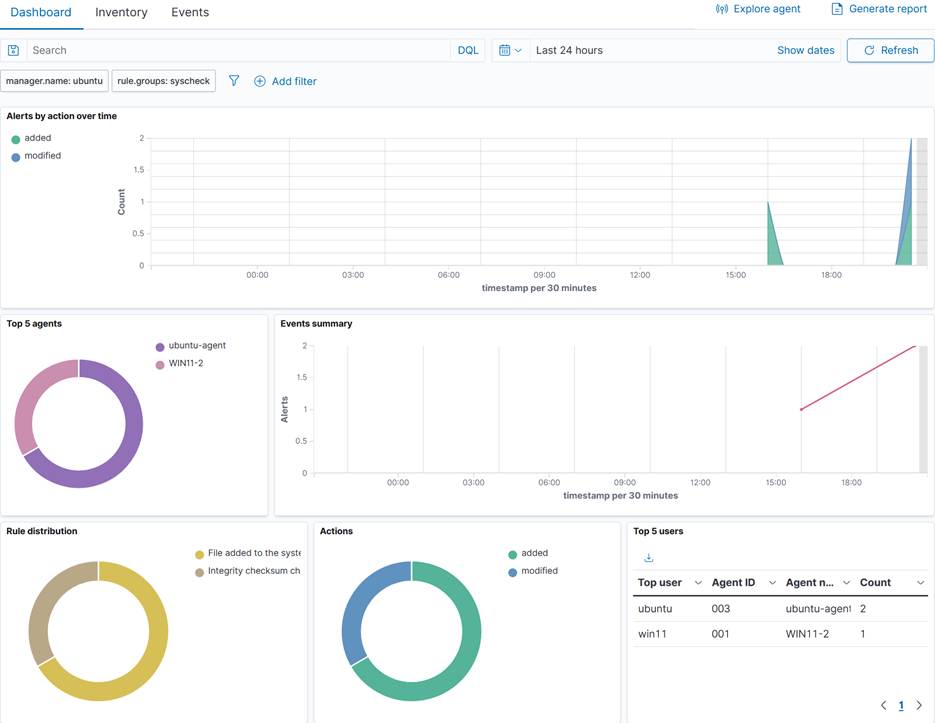Go to previous page of users table
Screen dimensions: 935x723
pyautogui.click(x=883, y=705)
